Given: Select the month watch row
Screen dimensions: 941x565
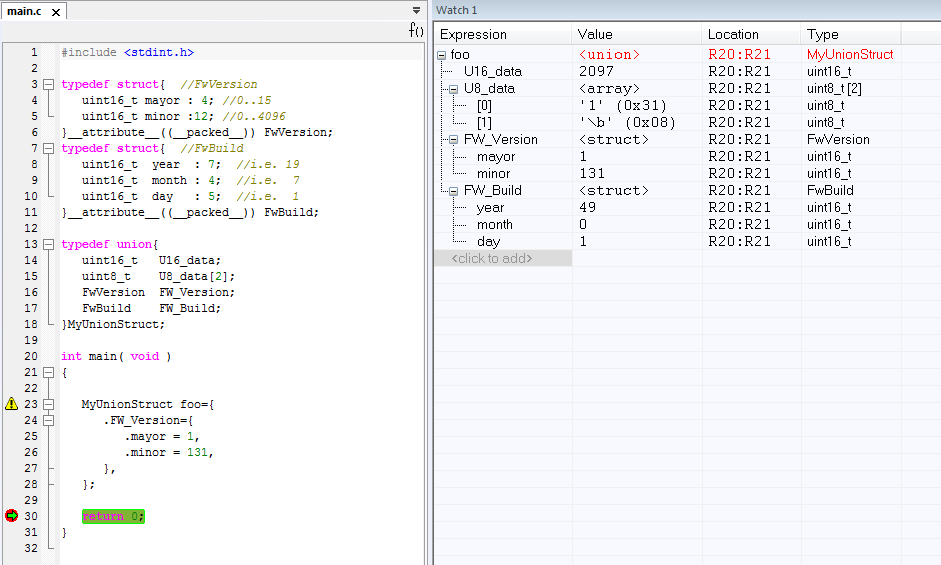Looking at the screenshot, I should click(687, 225).
